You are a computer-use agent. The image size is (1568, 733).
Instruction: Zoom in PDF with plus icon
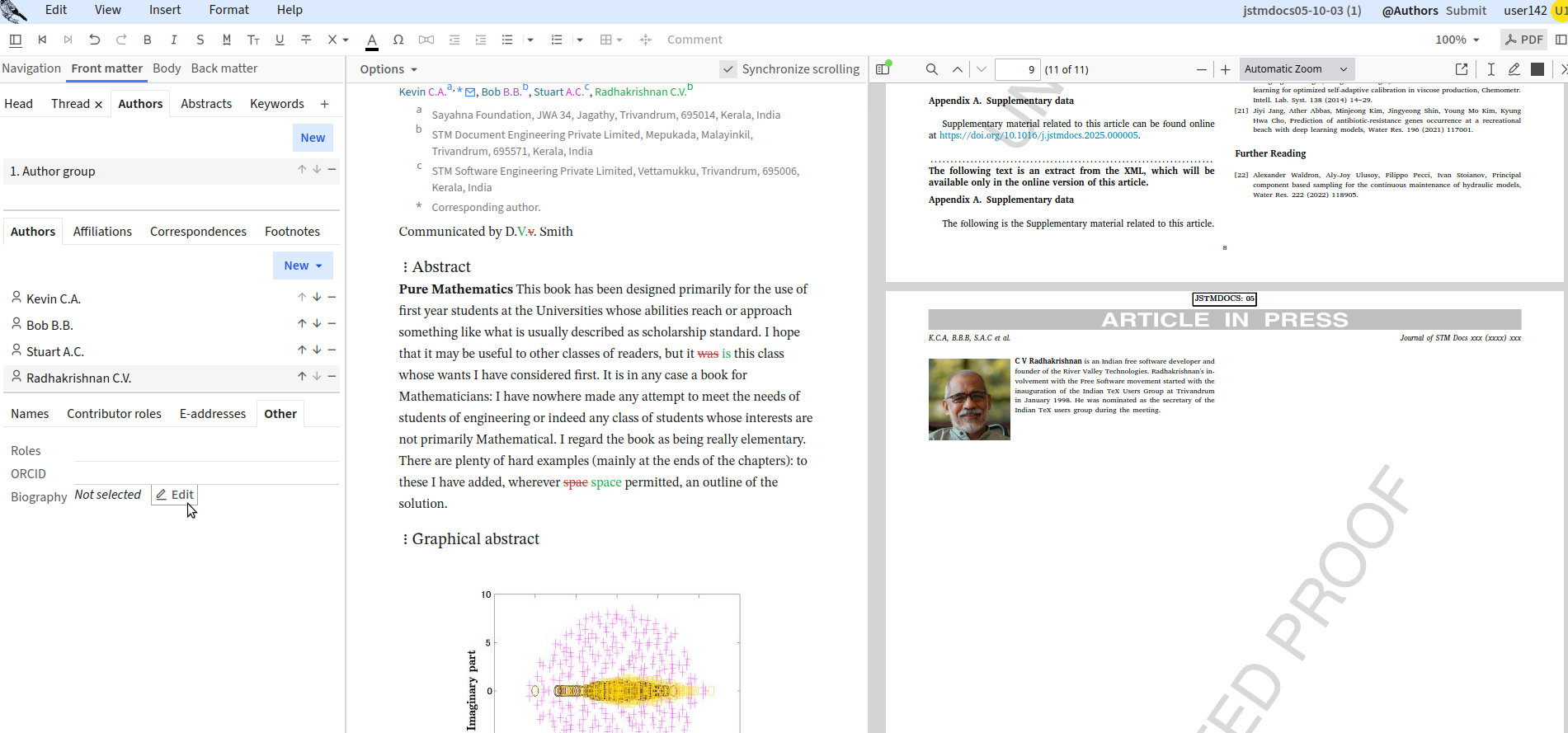point(1225,69)
